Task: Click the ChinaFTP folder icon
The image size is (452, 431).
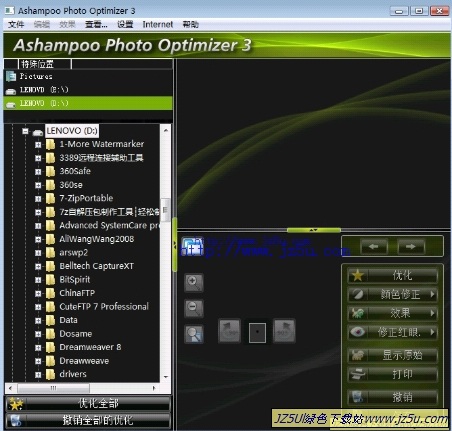Action: pos(50,293)
